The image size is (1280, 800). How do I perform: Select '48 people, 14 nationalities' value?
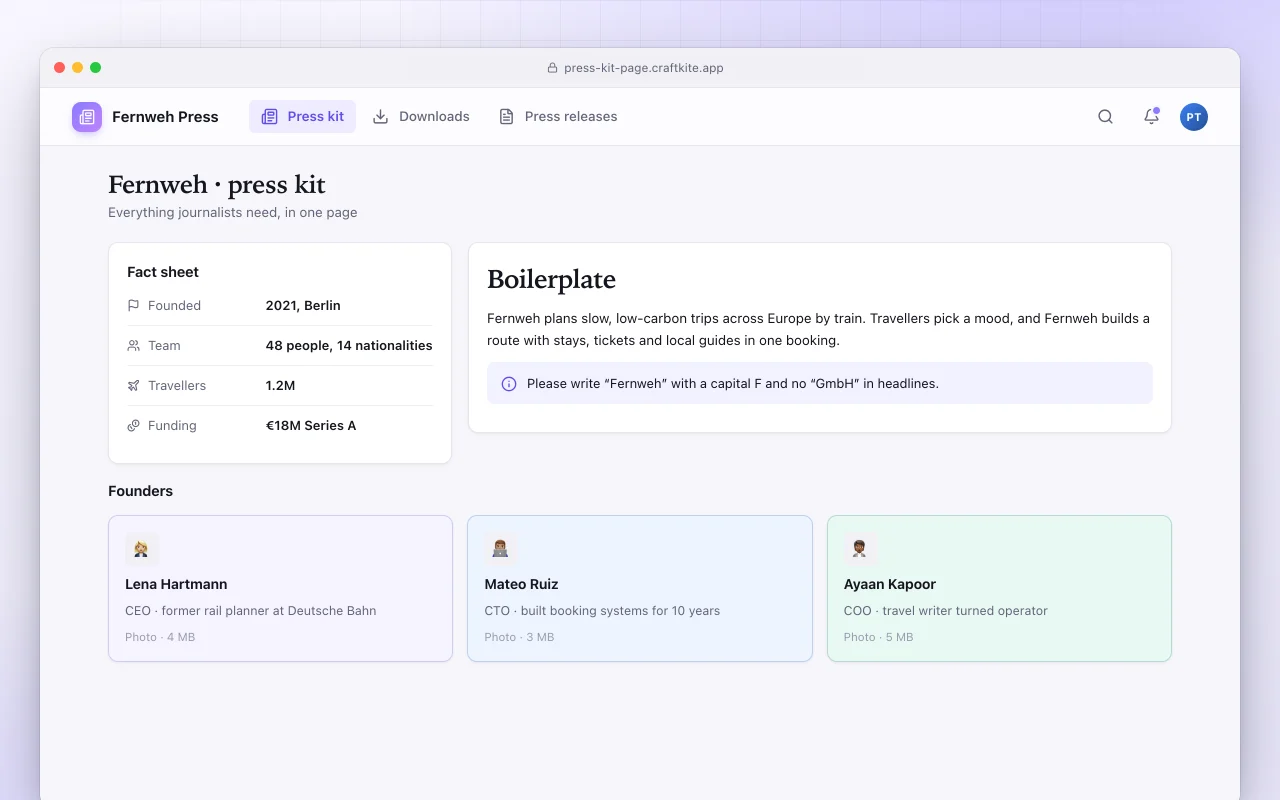pyautogui.click(x=349, y=346)
